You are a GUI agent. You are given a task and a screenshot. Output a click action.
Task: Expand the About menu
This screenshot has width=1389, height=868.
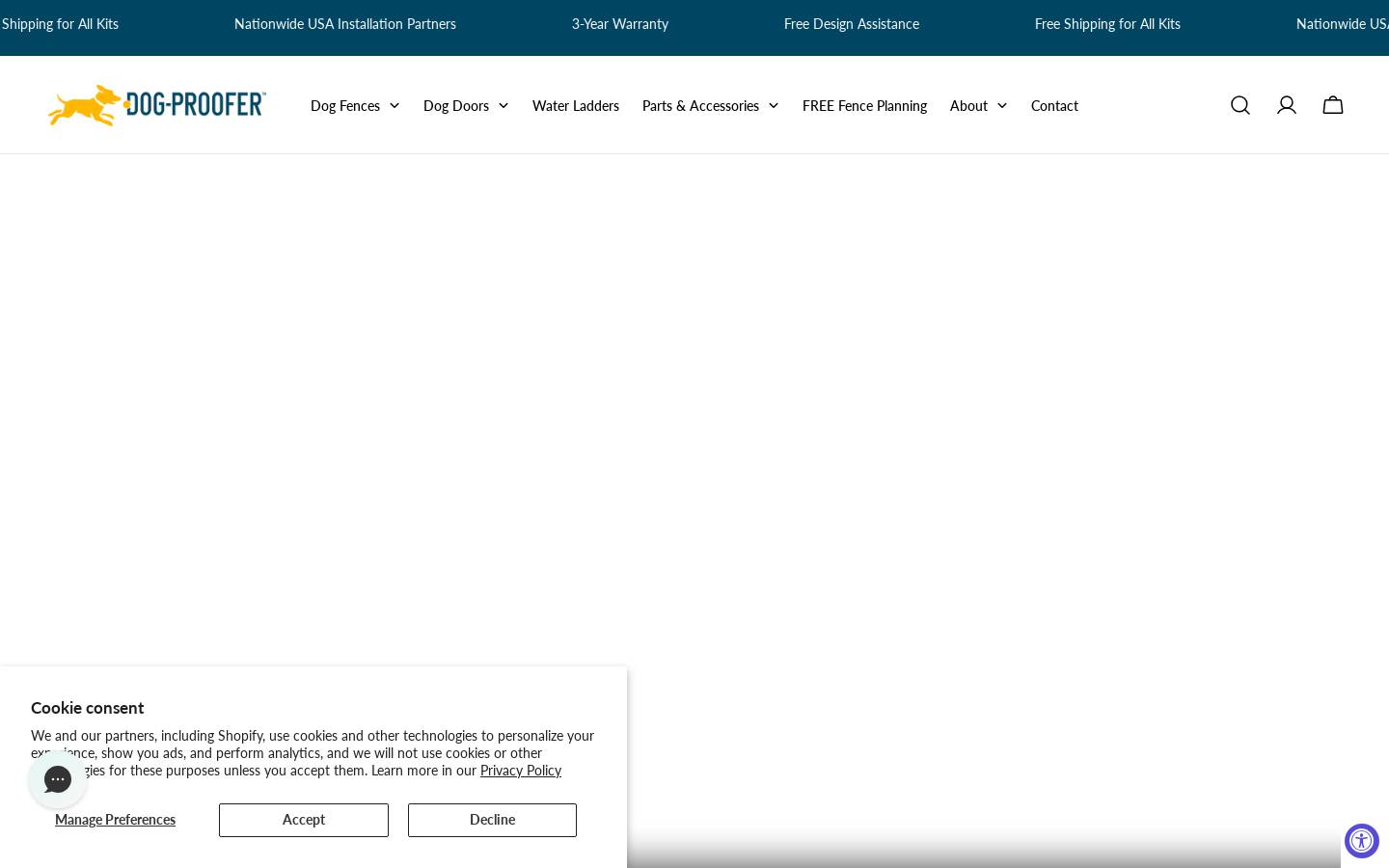(979, 105)
